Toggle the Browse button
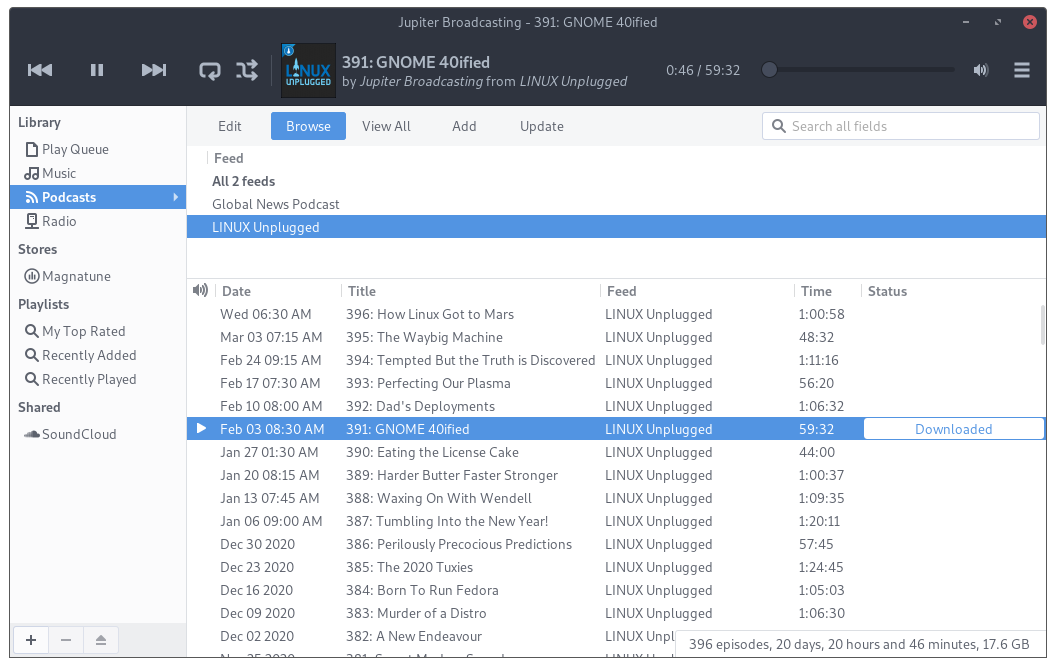This screenshot has height=667, width=1056. [x=308, y=126]
